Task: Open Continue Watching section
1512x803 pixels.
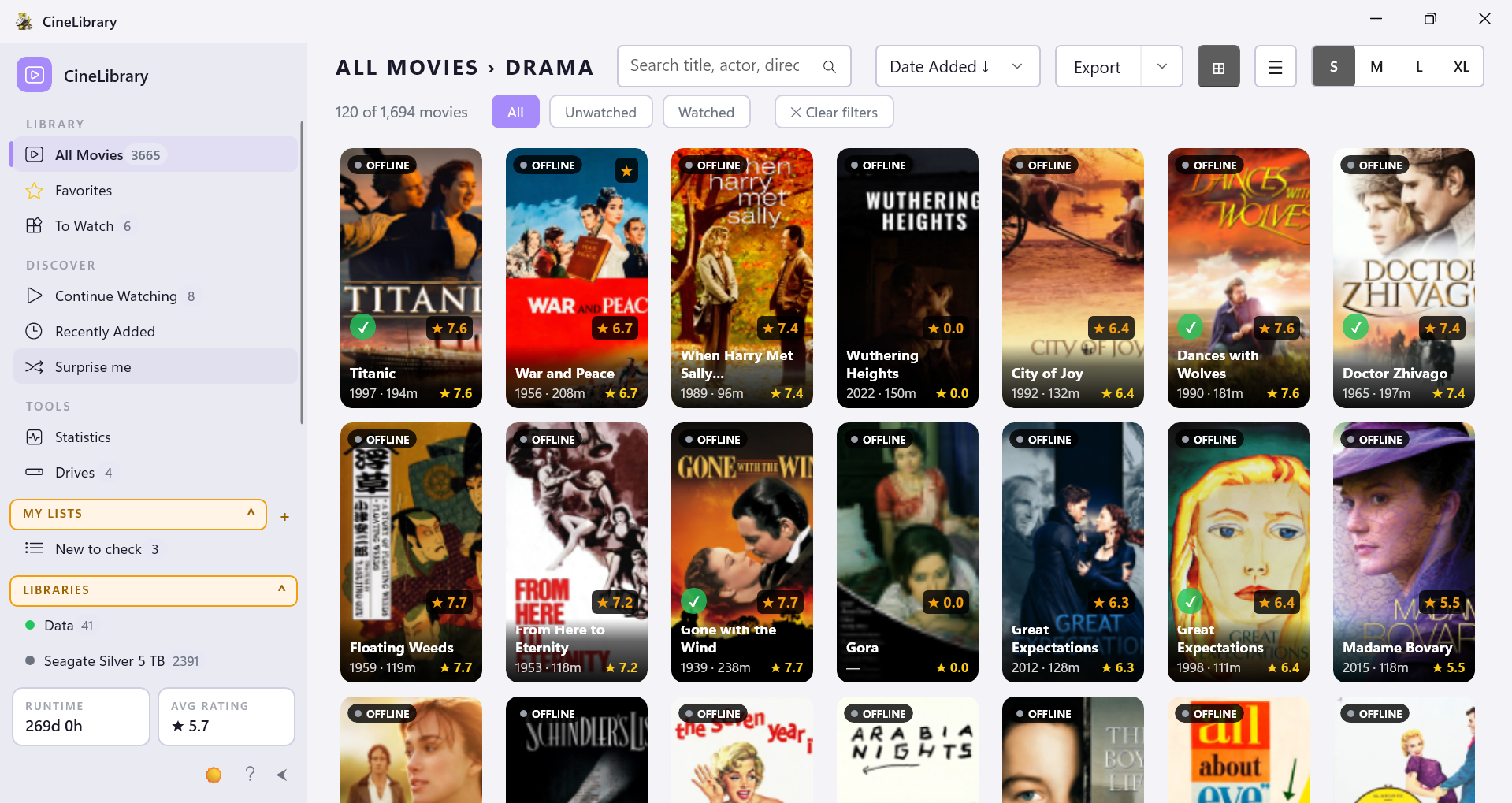Action: (155, 296)
